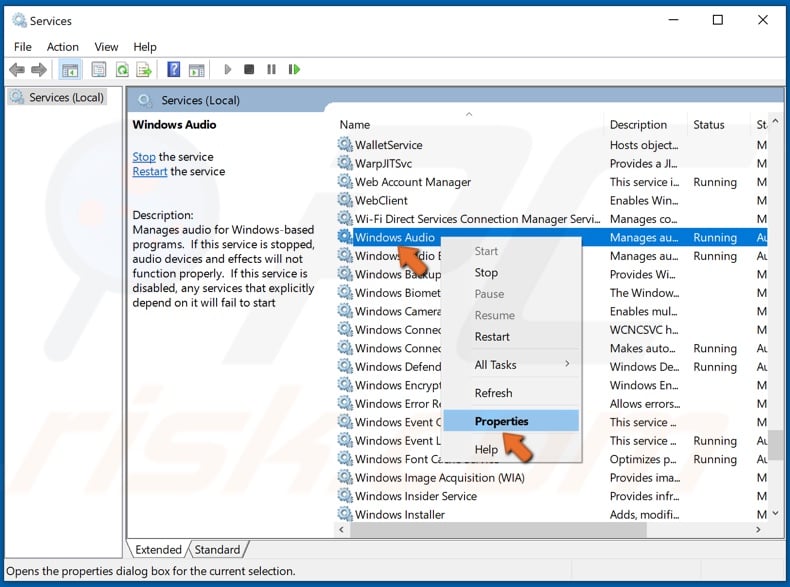Viewport: 790px width, 587px height.
Task: Select the Windows Audio service row
Action: (x=551, y=237)
